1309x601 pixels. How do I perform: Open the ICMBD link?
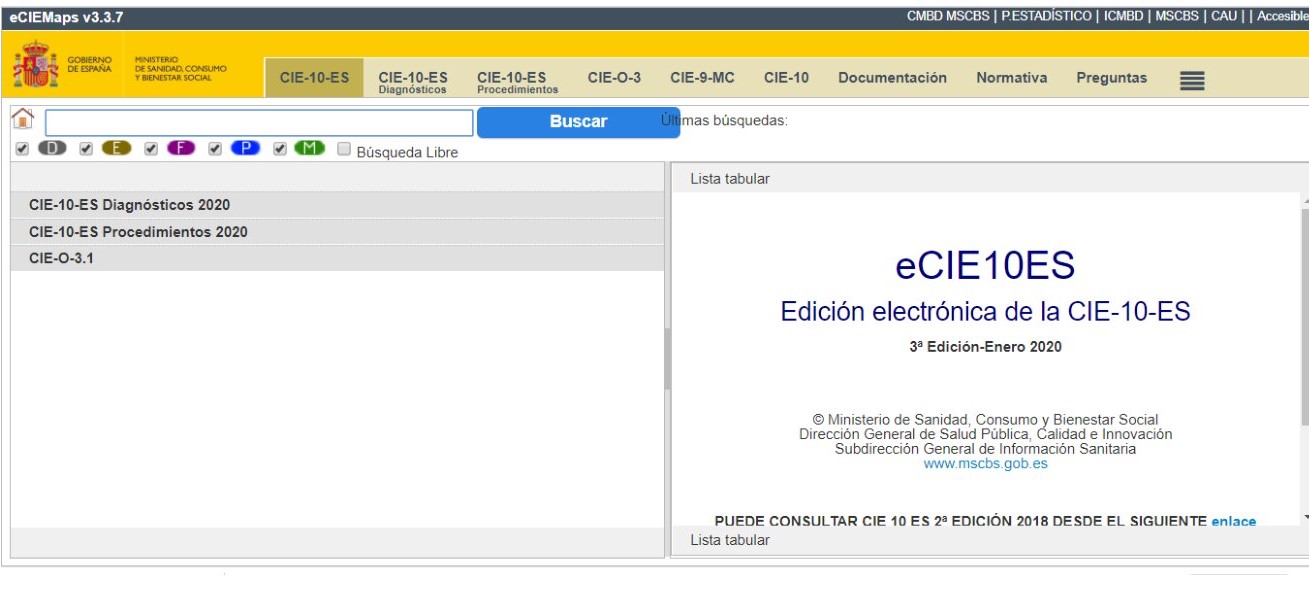(x=1124, y=15)
